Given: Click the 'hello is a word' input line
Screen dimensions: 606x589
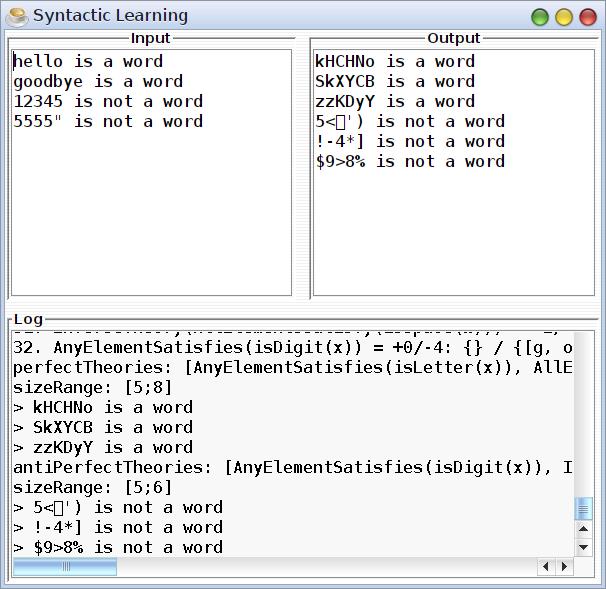Looking at the screenshot, I should pos(88,61).
